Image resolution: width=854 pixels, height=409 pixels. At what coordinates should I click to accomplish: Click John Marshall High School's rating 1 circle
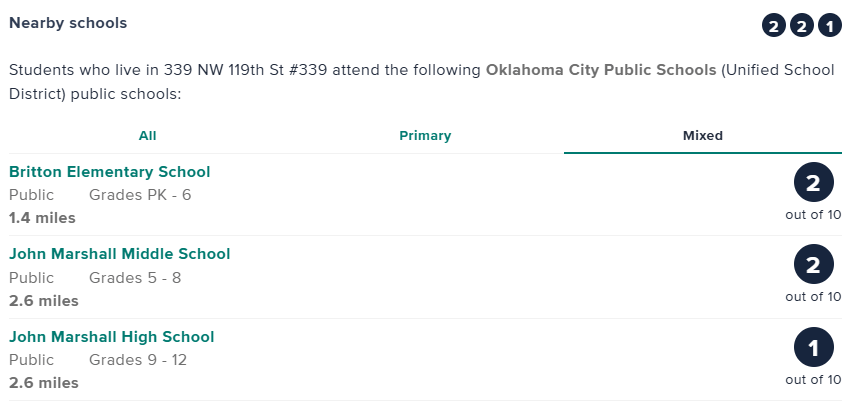(813, 349)
